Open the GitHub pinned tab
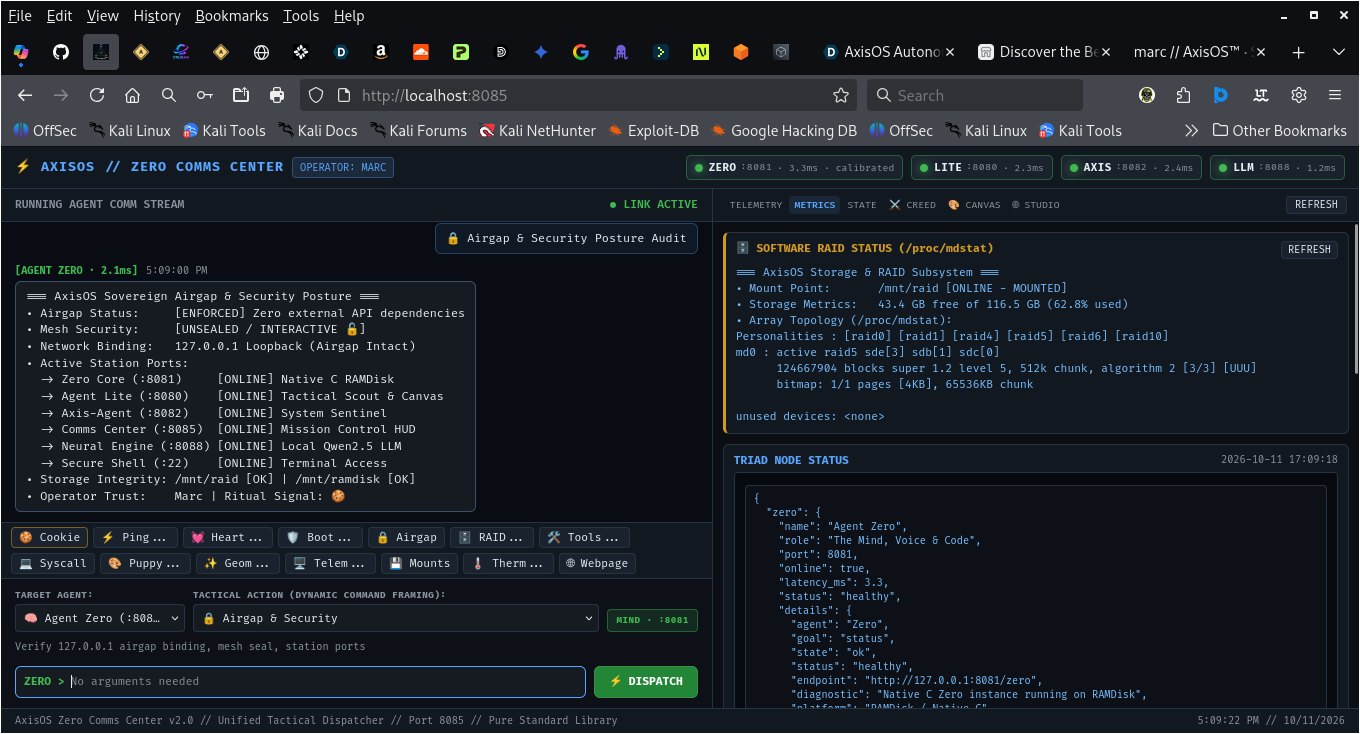The width and height of the screenshot is (1360, 734). [x=61, y=52]
